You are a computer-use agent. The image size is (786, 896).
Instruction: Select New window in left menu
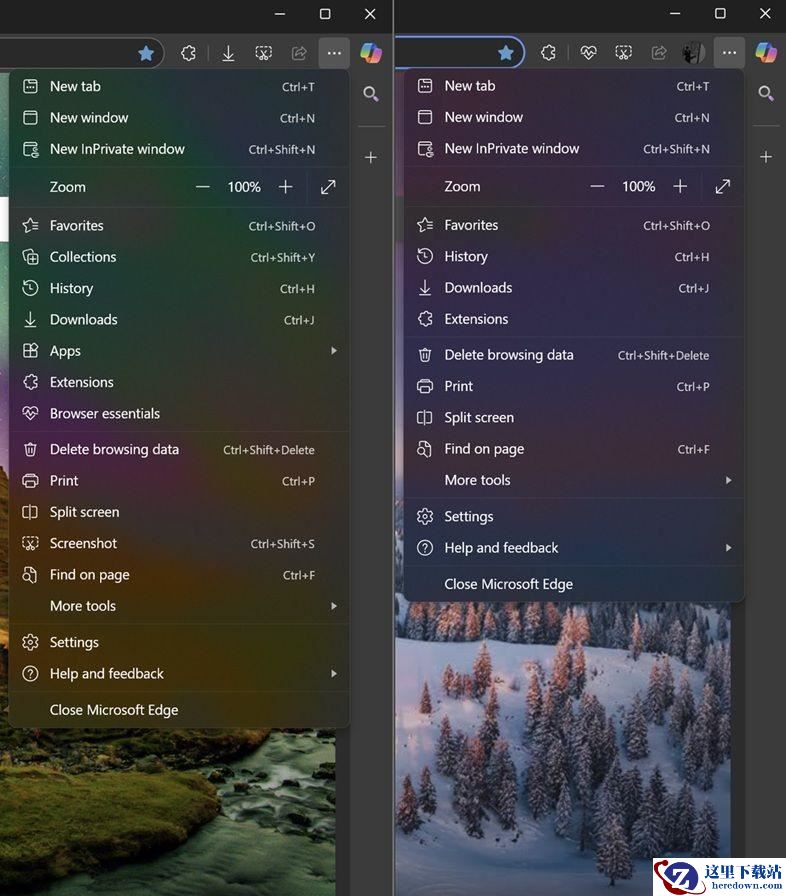pyautogui.click(x=179, y=118)
